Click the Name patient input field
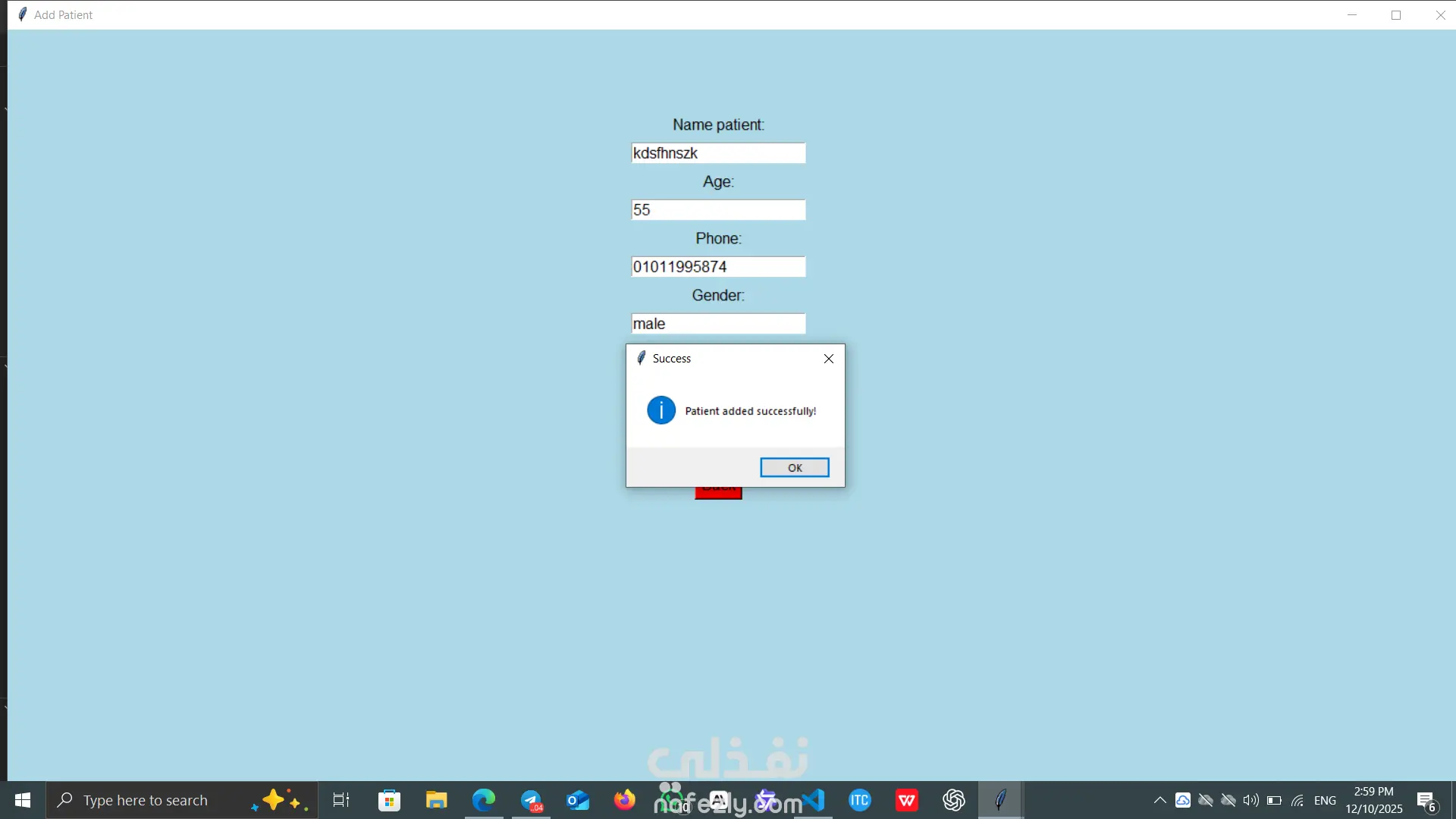Screen dimensions: 1456x819 click(x=717, y=153)
